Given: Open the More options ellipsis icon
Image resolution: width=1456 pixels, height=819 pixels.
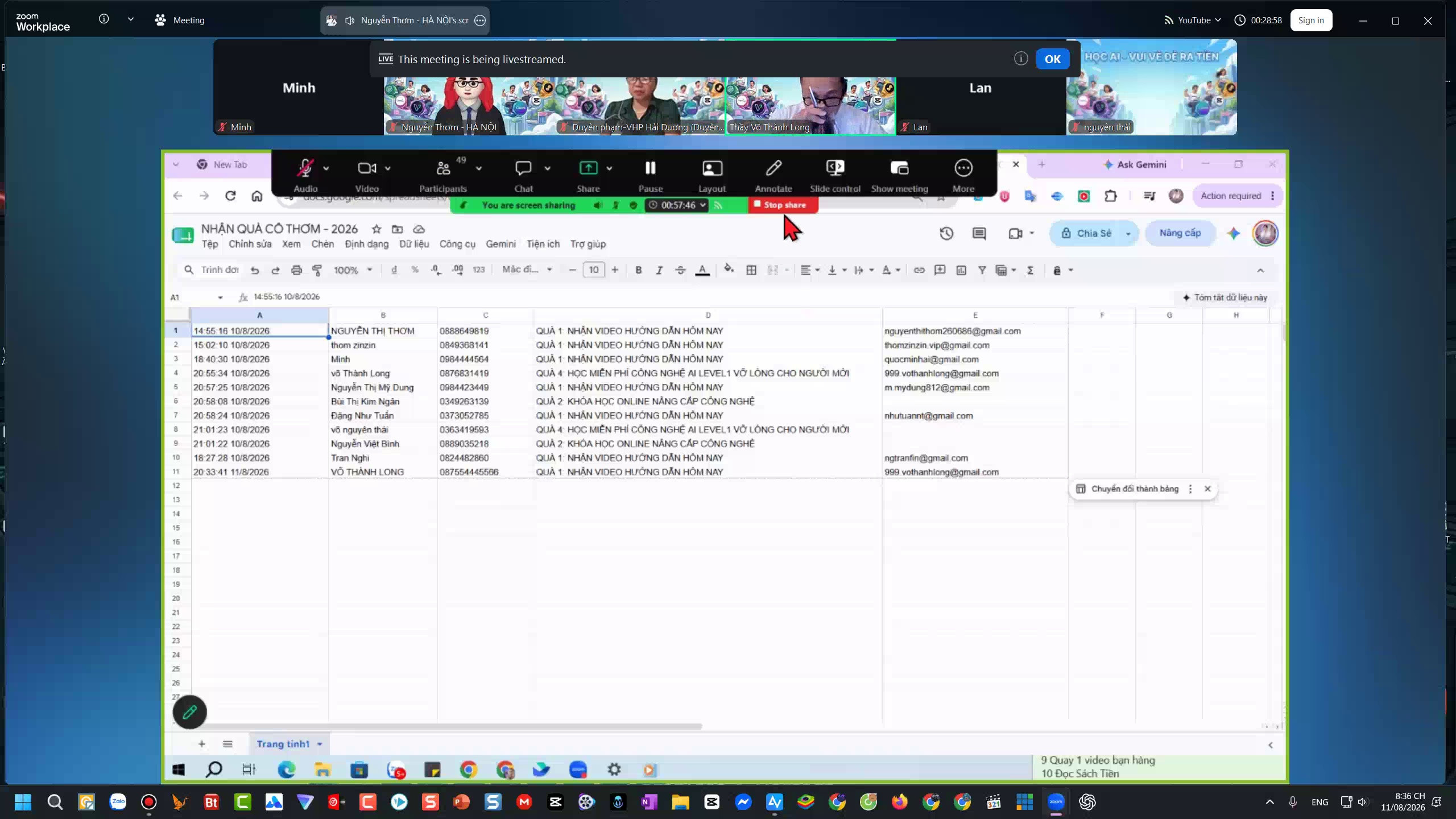Looking at the screenshot, I should coord(963,175).
